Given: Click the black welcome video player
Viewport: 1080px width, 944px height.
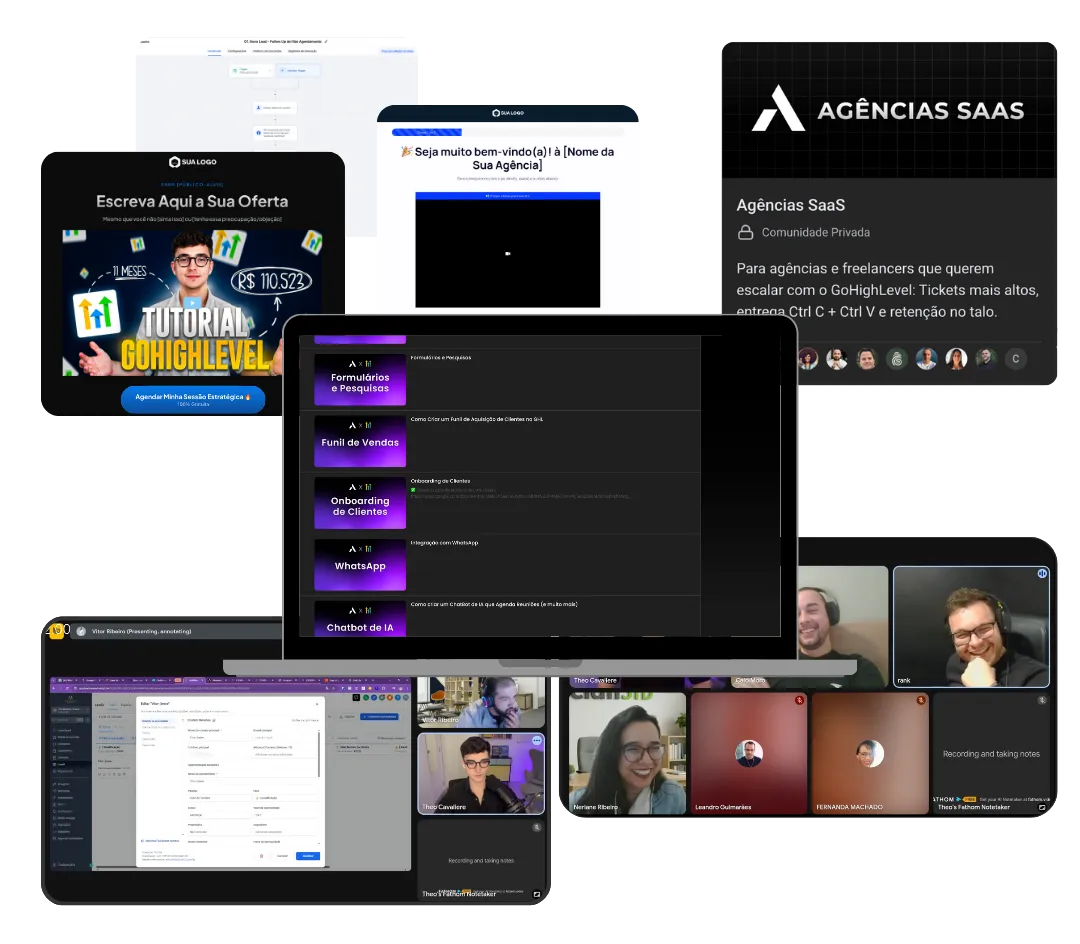Looking at the screenshot, I should click(x=508, y=253).
